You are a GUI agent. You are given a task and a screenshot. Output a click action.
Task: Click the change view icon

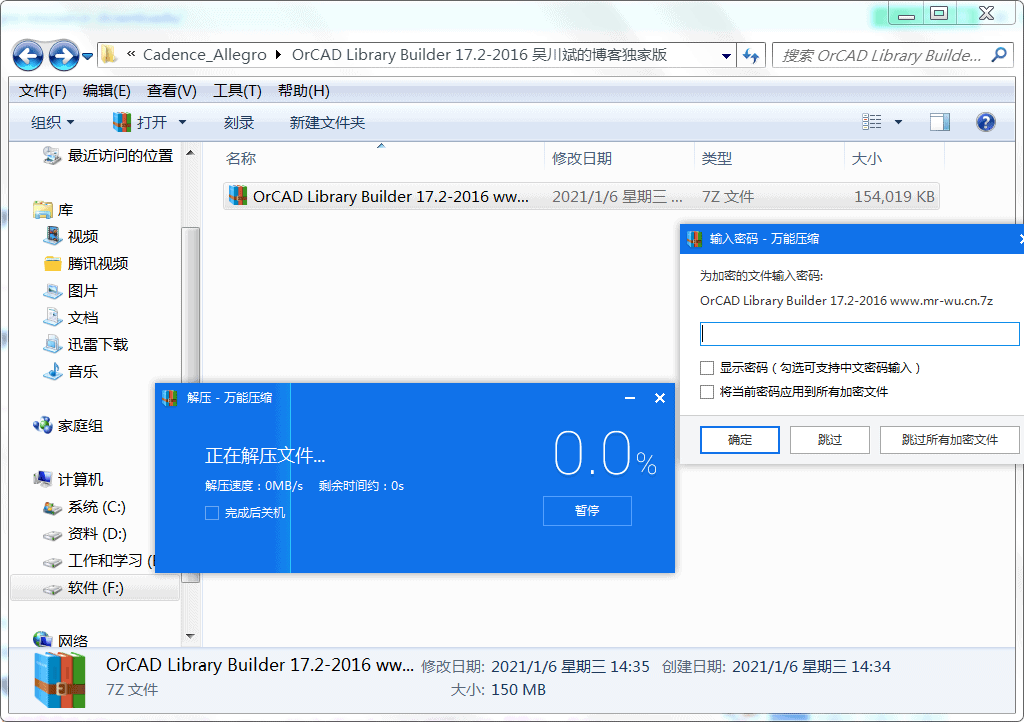pos(872,121)
